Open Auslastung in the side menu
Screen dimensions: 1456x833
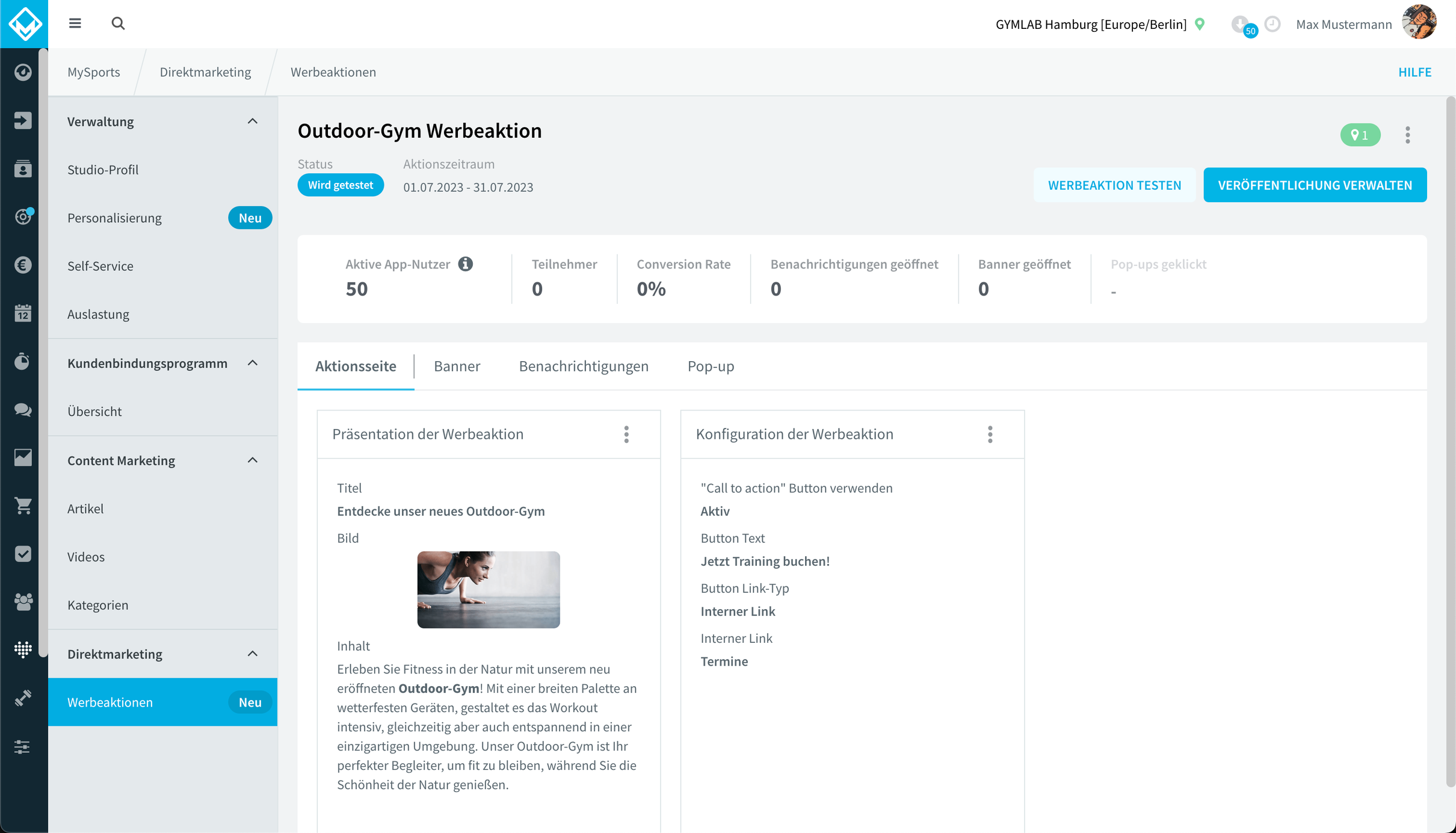(162, 314)
